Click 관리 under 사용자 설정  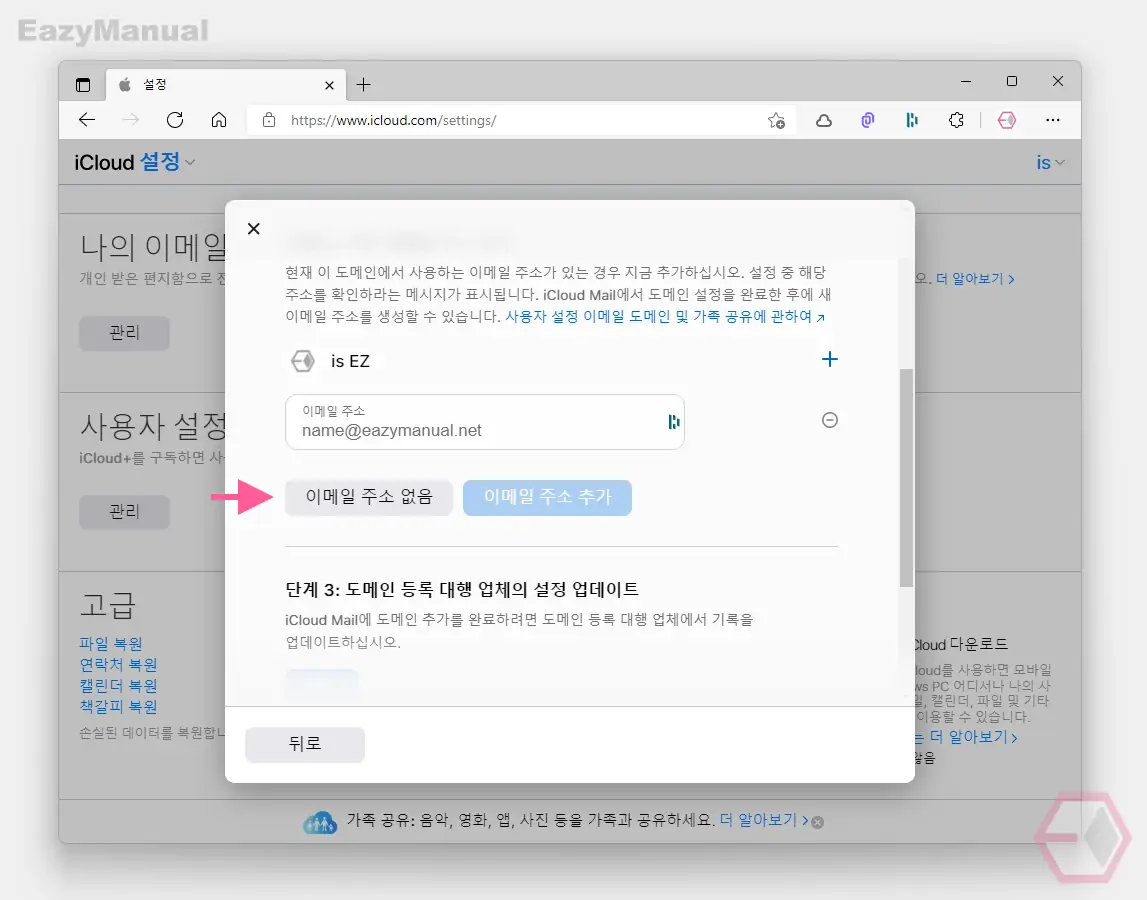tap(124, 512)
